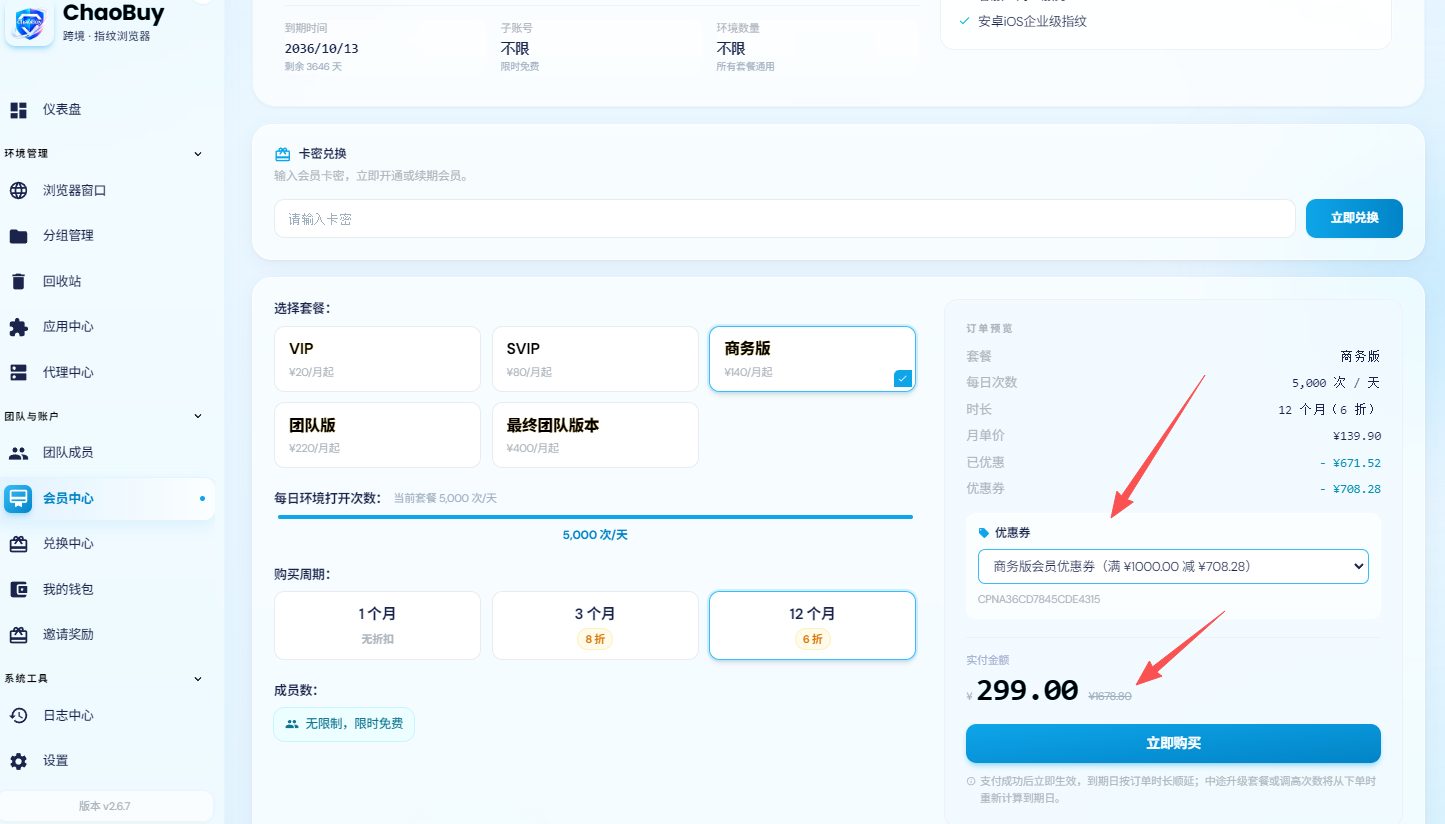
Task: Click the 立即兑换 button
Action: click(x=1354, y=218)
